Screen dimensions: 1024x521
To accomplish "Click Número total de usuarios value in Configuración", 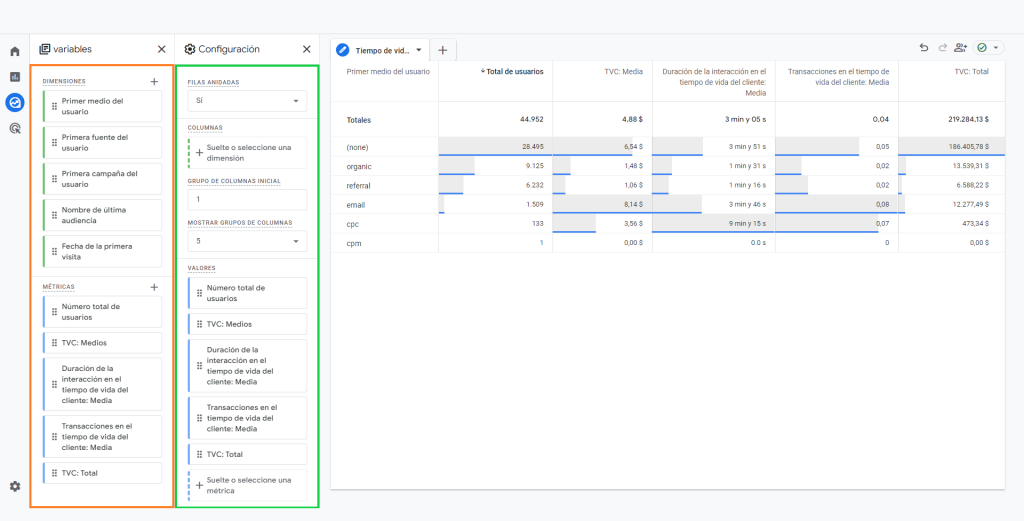I will coord(247,292).
